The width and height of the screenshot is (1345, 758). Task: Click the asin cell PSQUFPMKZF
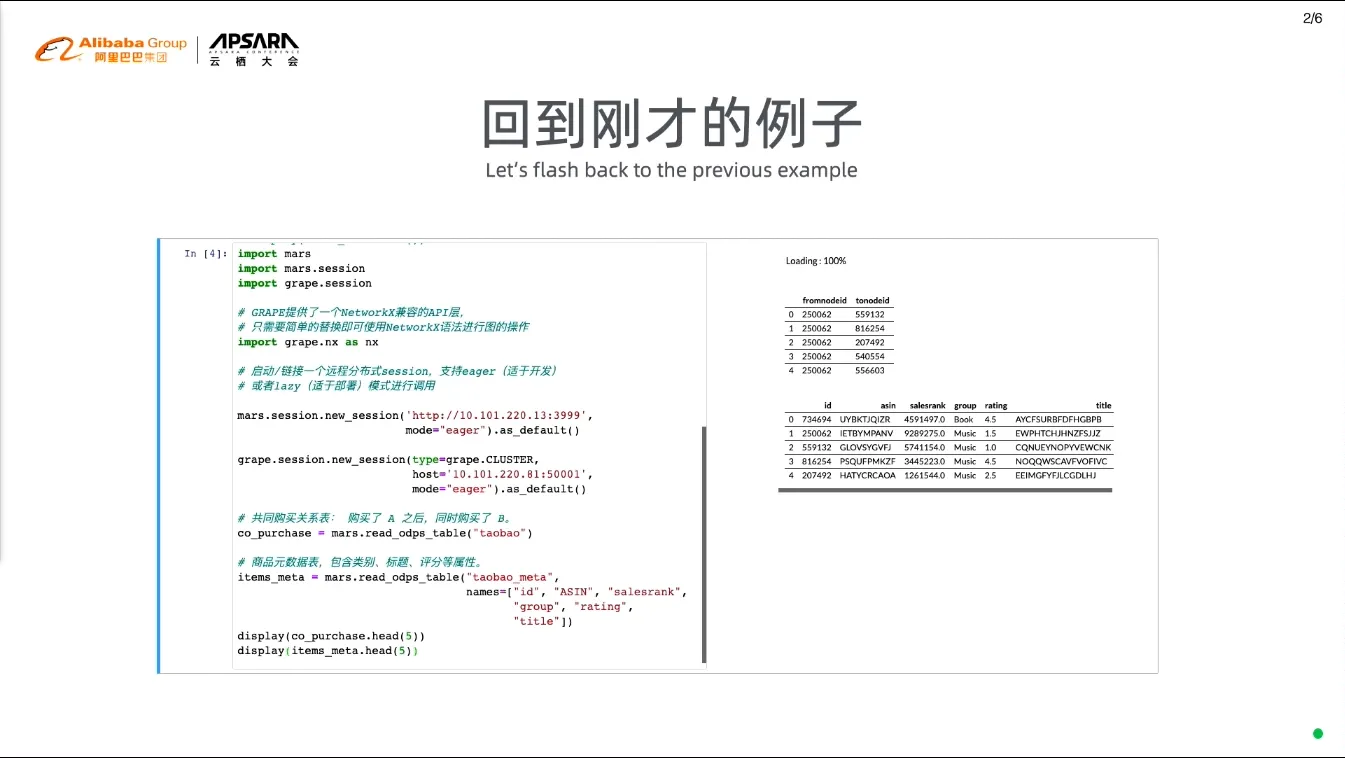pyautogui.click(x=867, y=461)
